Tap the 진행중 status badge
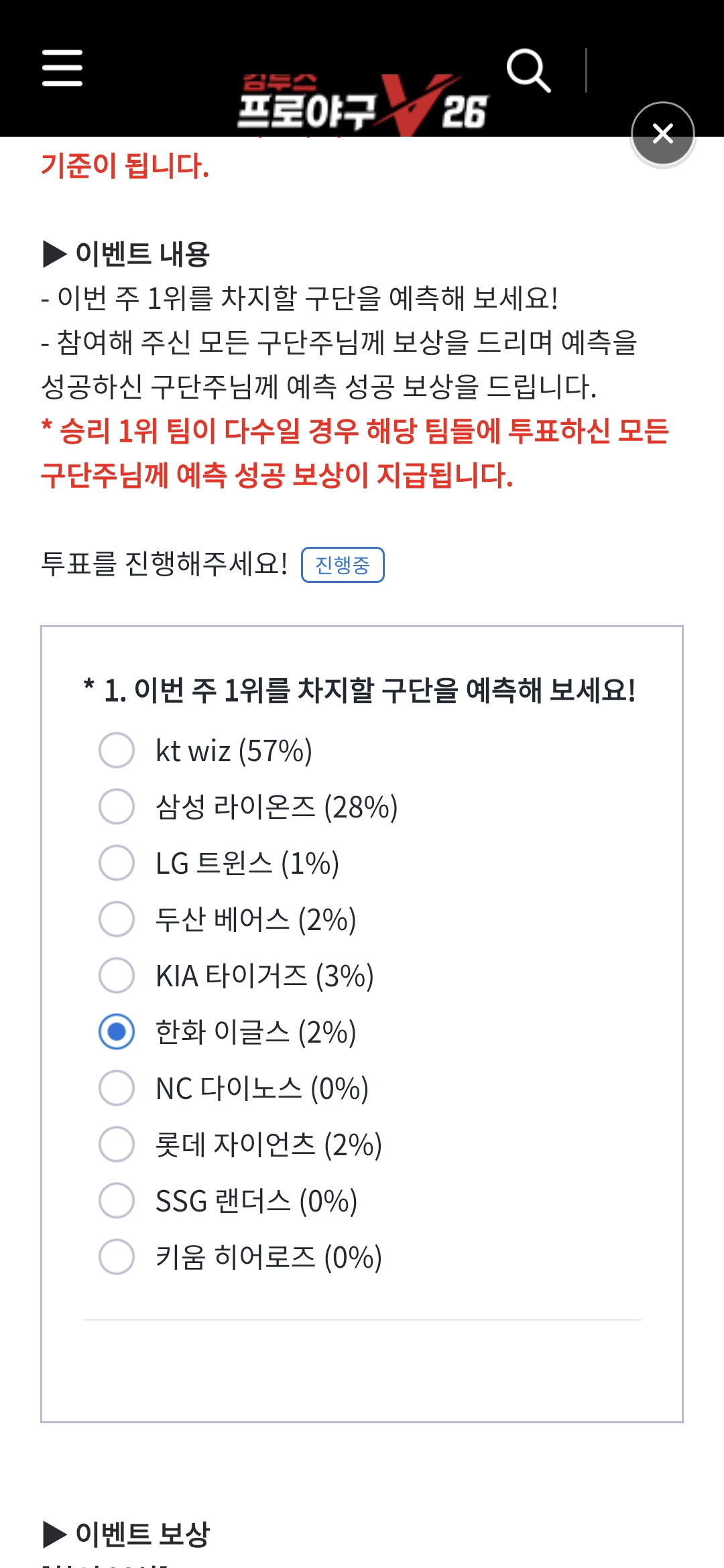The width and height of the screenshot is (724, 1568). pos(343,565)
